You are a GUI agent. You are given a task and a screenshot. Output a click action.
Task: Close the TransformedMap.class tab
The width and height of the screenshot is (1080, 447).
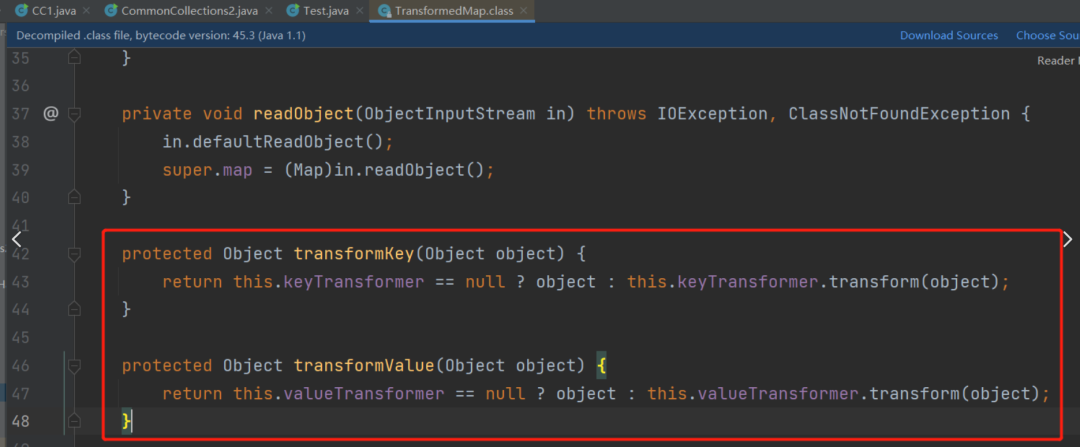click(x=522, y=11)
